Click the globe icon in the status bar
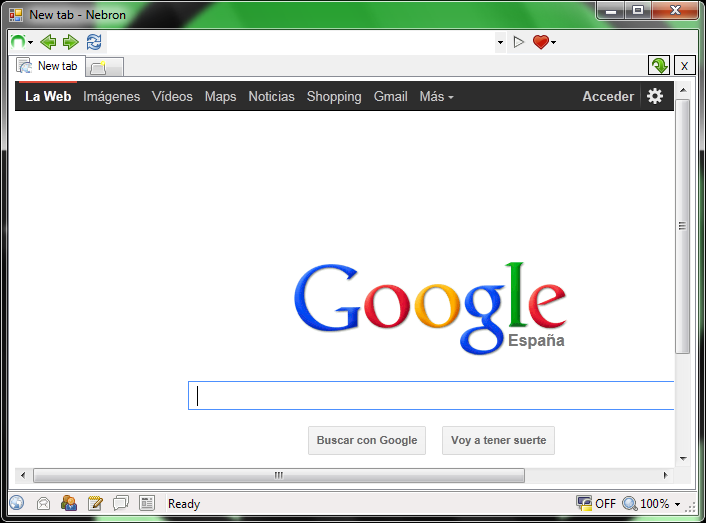The width and height of the screenshot is (706, 523). pyautogui.click(x=17, y=503)
